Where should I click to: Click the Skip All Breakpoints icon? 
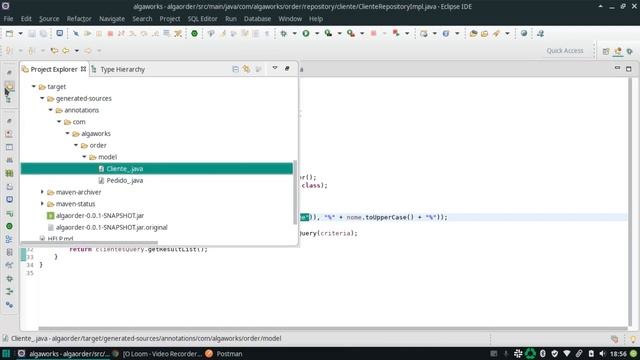(76, 33)
